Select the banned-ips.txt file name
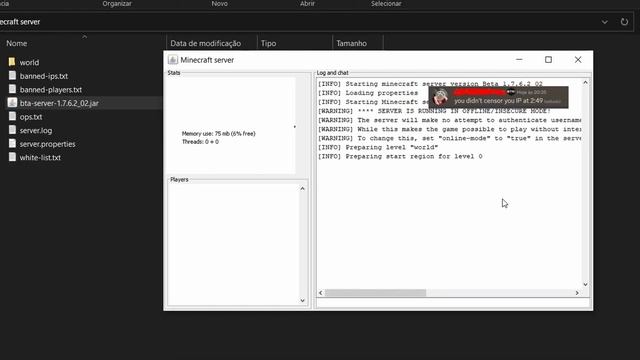 (x=44, y=76)
